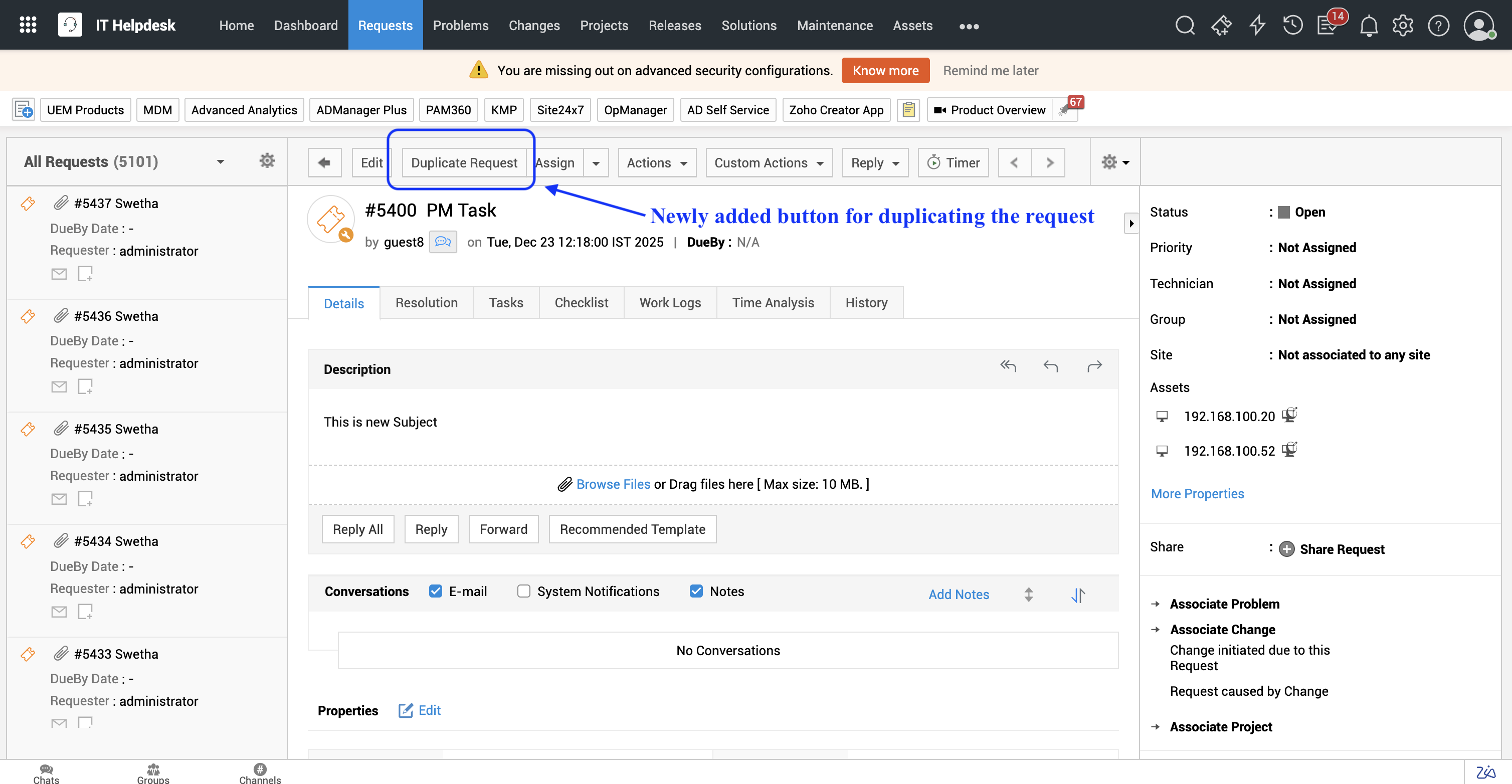Image resolution: width=1512 pixels, height=784 pixels.
Task: Click the back arrow toolbar button
Action: (324, 162)
